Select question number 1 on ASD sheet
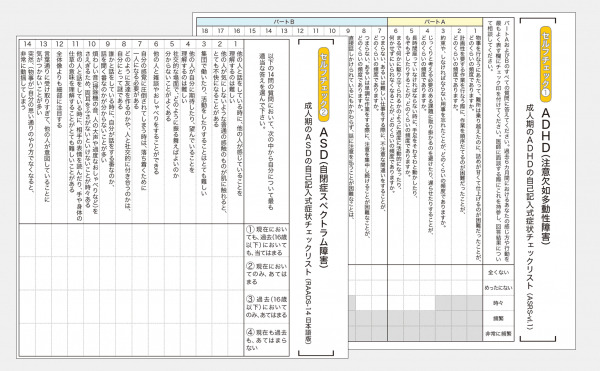This screenshot has height=371, width=600. (x=236, y=44)
